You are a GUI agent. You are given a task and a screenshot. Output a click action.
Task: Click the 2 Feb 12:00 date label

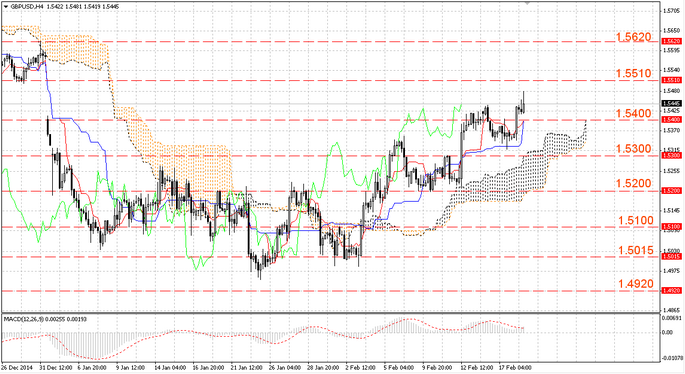(360, 367)
